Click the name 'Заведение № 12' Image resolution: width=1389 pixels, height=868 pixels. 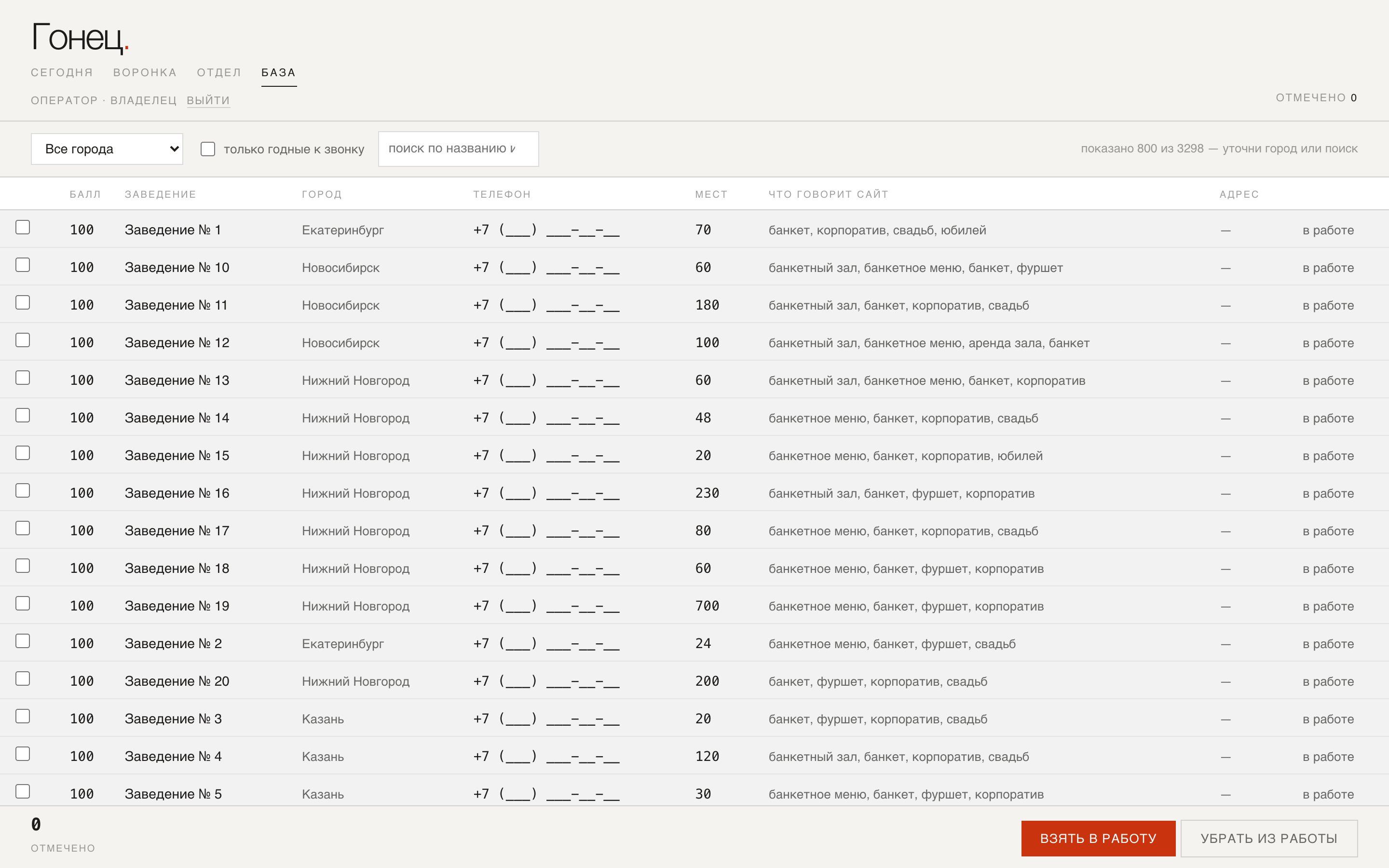coord(177,343)
